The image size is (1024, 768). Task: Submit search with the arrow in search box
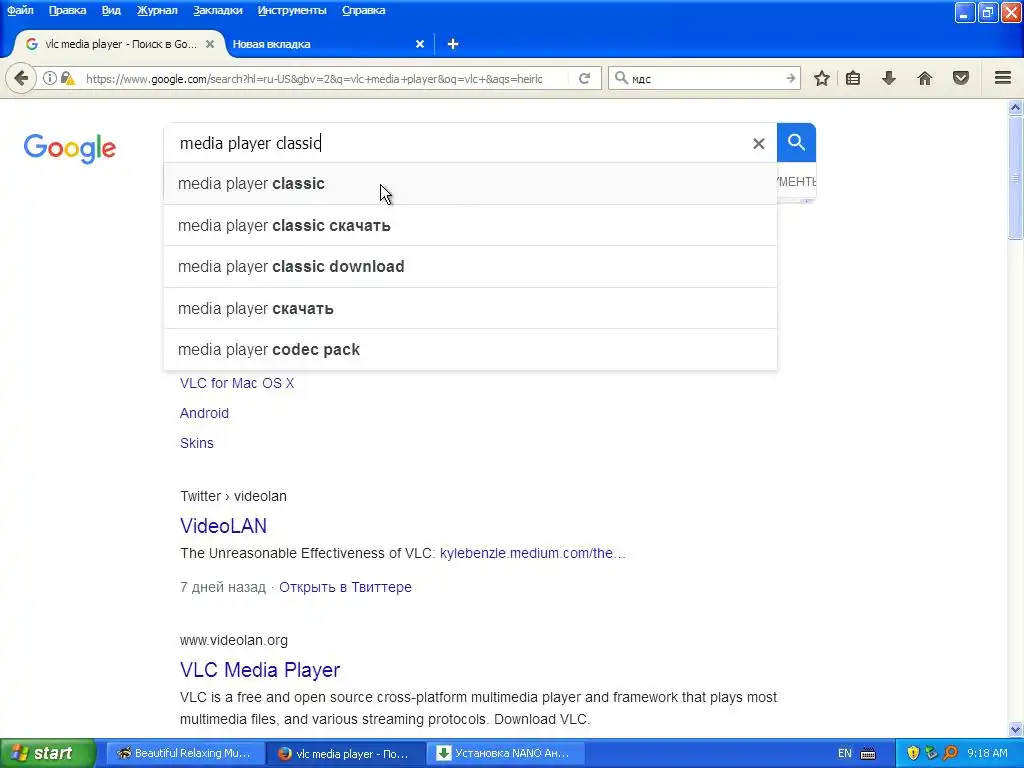pyautogui.click(x=790, y=78)
